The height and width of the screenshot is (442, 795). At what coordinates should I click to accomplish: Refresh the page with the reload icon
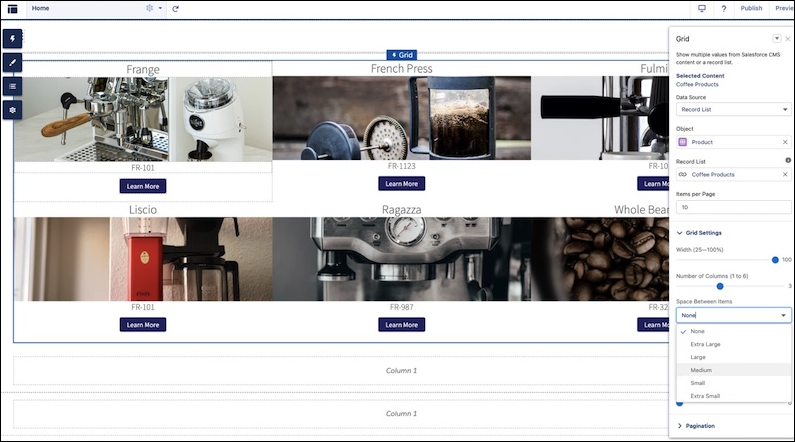click(x=175, y=9)
